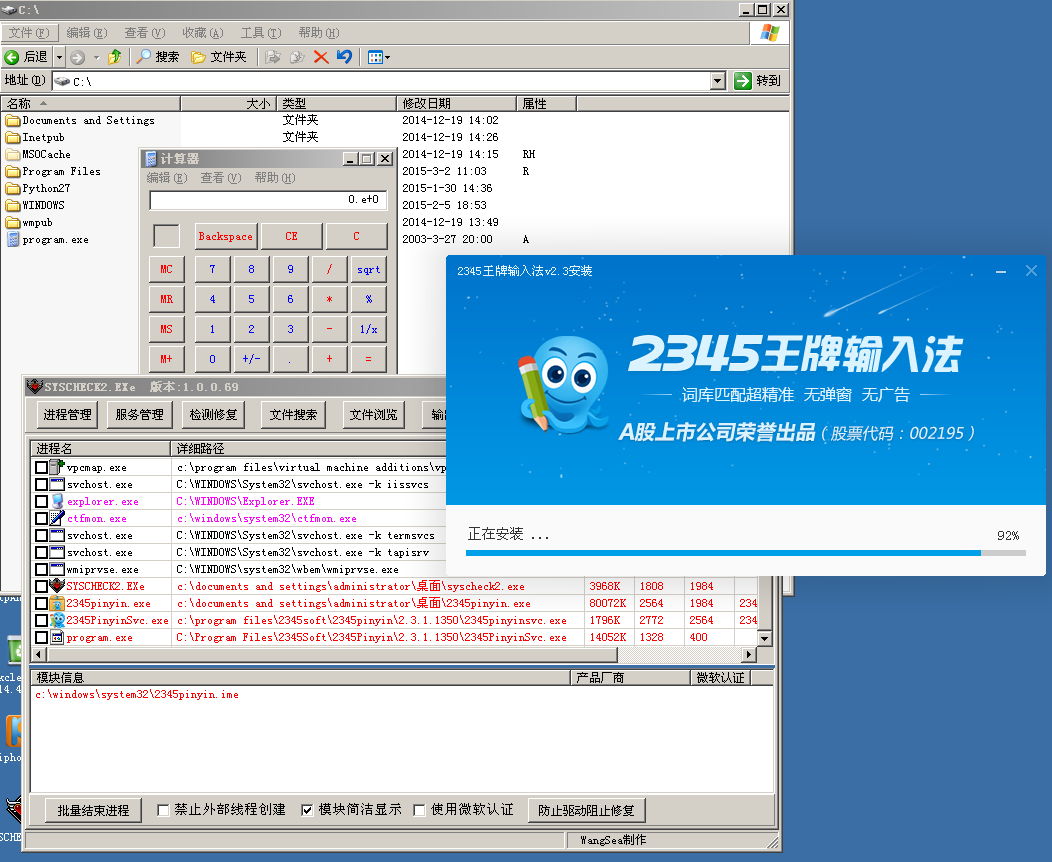Screen dimensions: 1052x862
Task: Open the 查看(V) menu in Explorer
Action: [x=144, y=33]
